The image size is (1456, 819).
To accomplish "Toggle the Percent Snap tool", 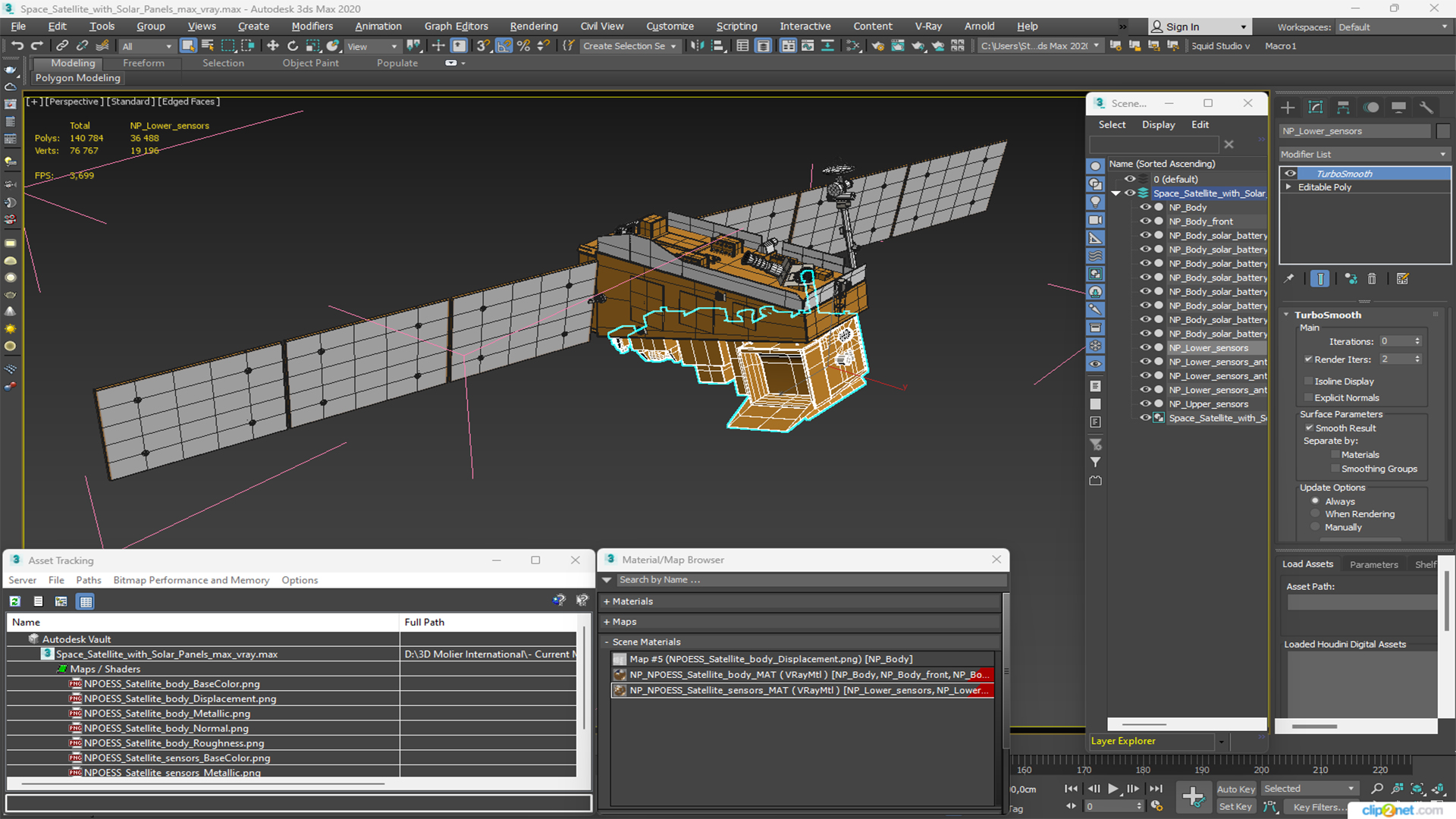I will pos(523,45).
